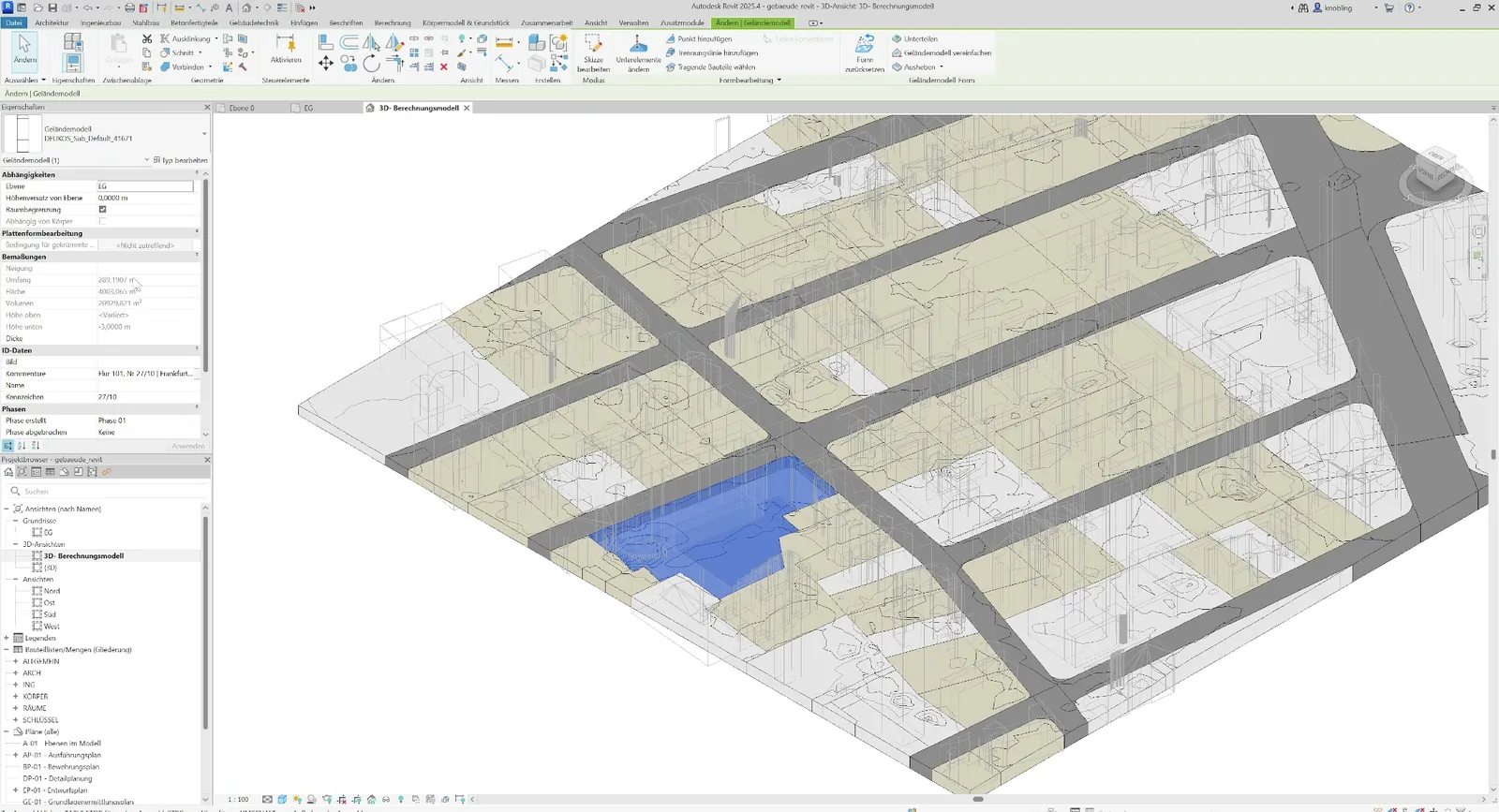Viewport: 1499px width, 812px height.
Task: Open the Auswählen panel dropdown
Action: point(43,81)
